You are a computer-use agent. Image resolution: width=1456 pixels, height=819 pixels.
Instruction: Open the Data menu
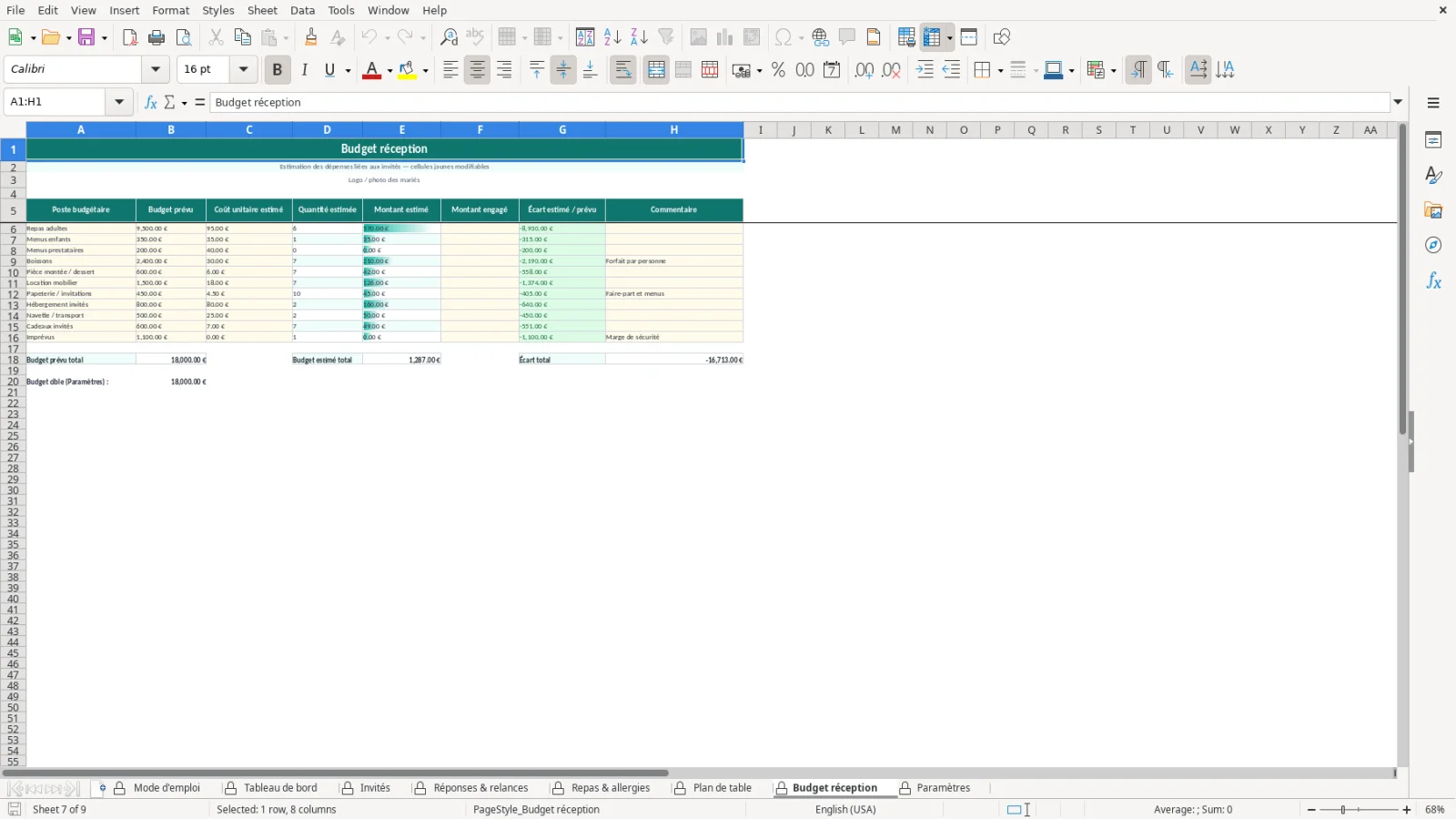click(302, 10)
